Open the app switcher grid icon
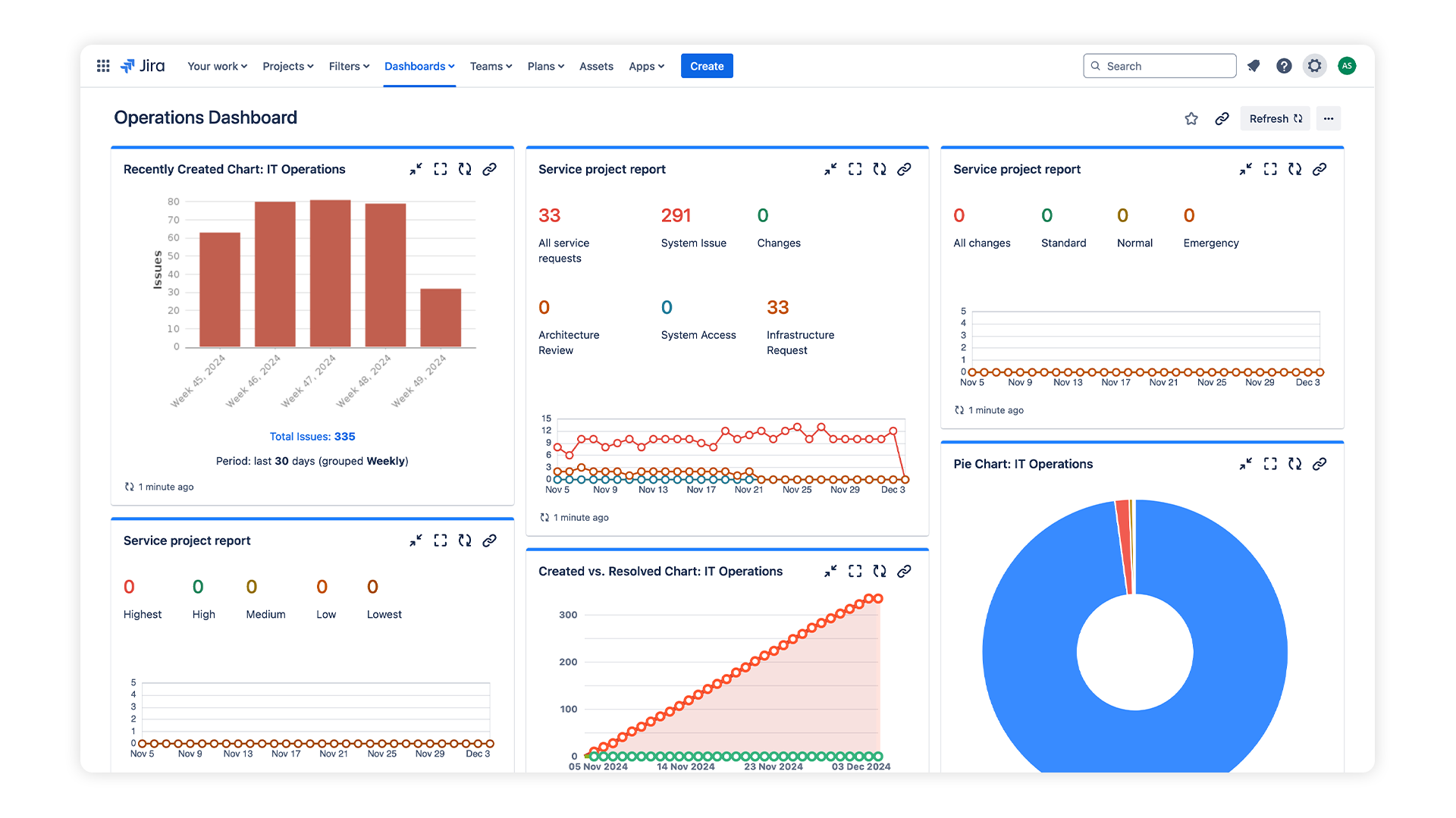 pyautogui.click(x=103, y=66)
